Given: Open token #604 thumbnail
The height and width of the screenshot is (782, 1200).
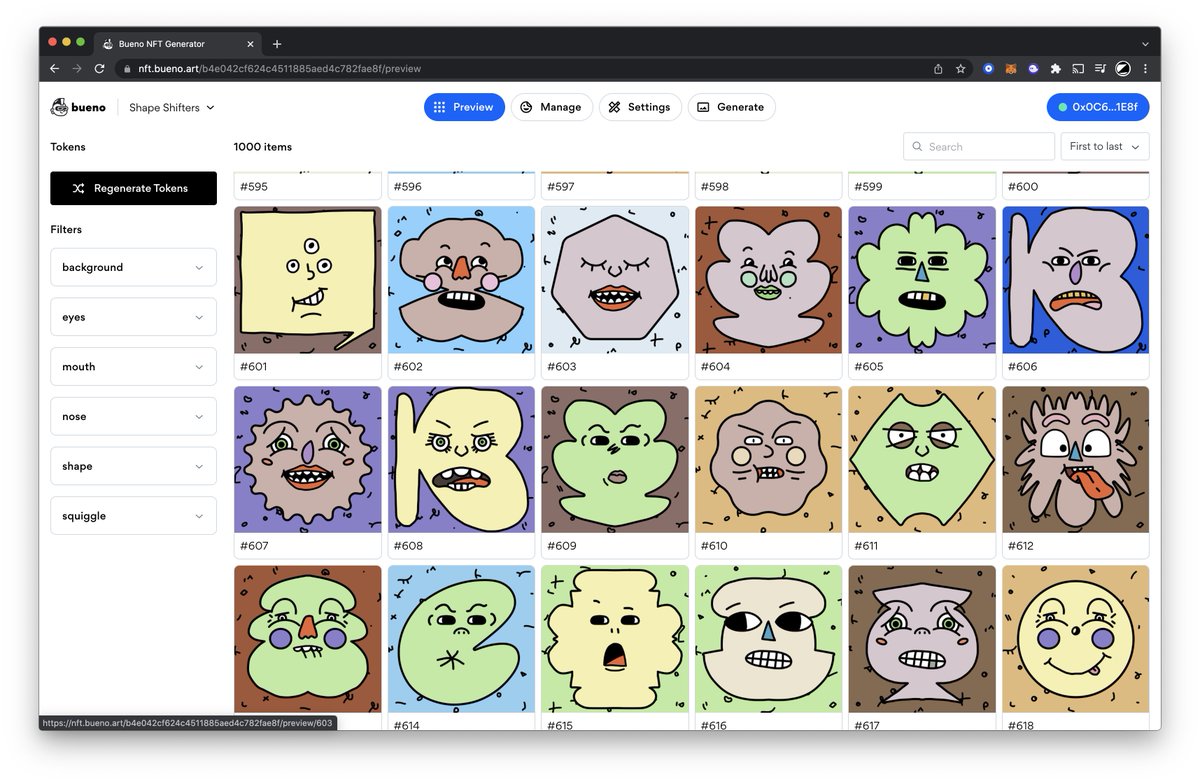Looking at the screenshot, I should pyautogui.click(x=769, y=280).
